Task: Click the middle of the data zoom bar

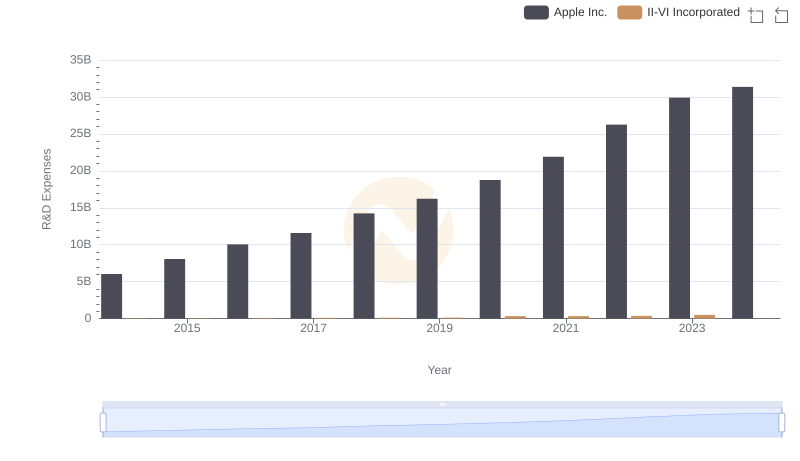Action: [x=442, y=422]
